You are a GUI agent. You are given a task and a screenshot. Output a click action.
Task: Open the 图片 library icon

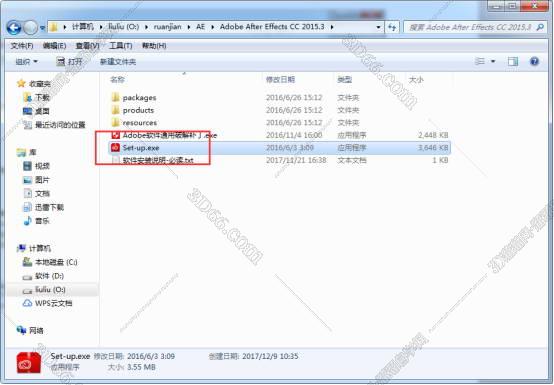tap(28, 180)
